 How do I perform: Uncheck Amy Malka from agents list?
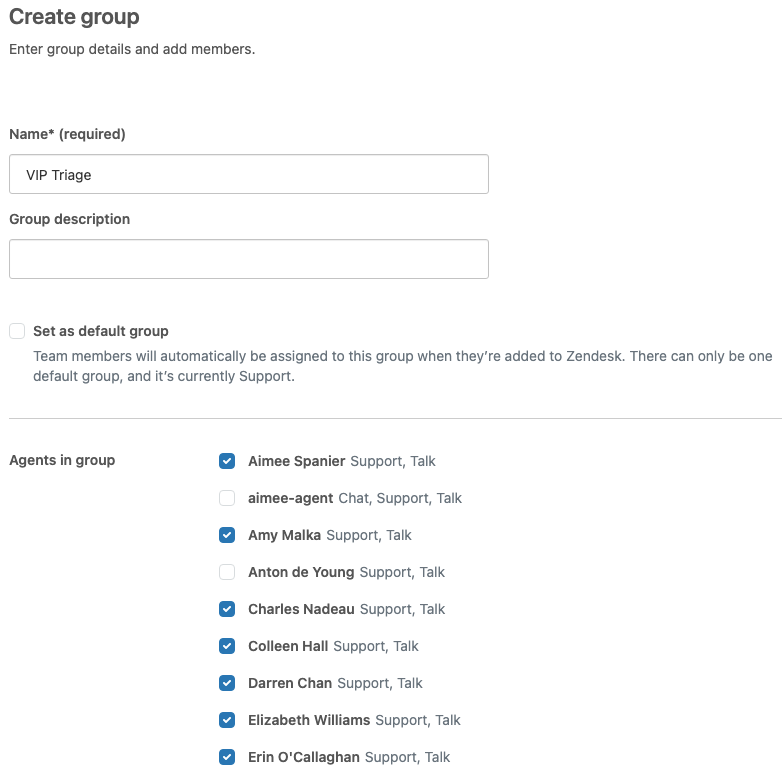[x=227, y=534]
